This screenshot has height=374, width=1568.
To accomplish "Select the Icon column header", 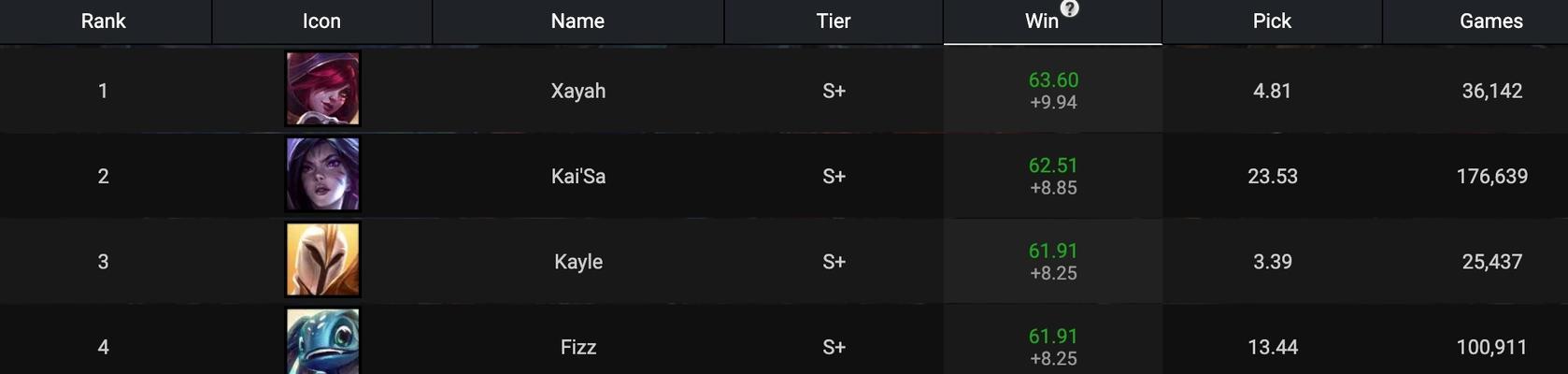I will (321, 22).
